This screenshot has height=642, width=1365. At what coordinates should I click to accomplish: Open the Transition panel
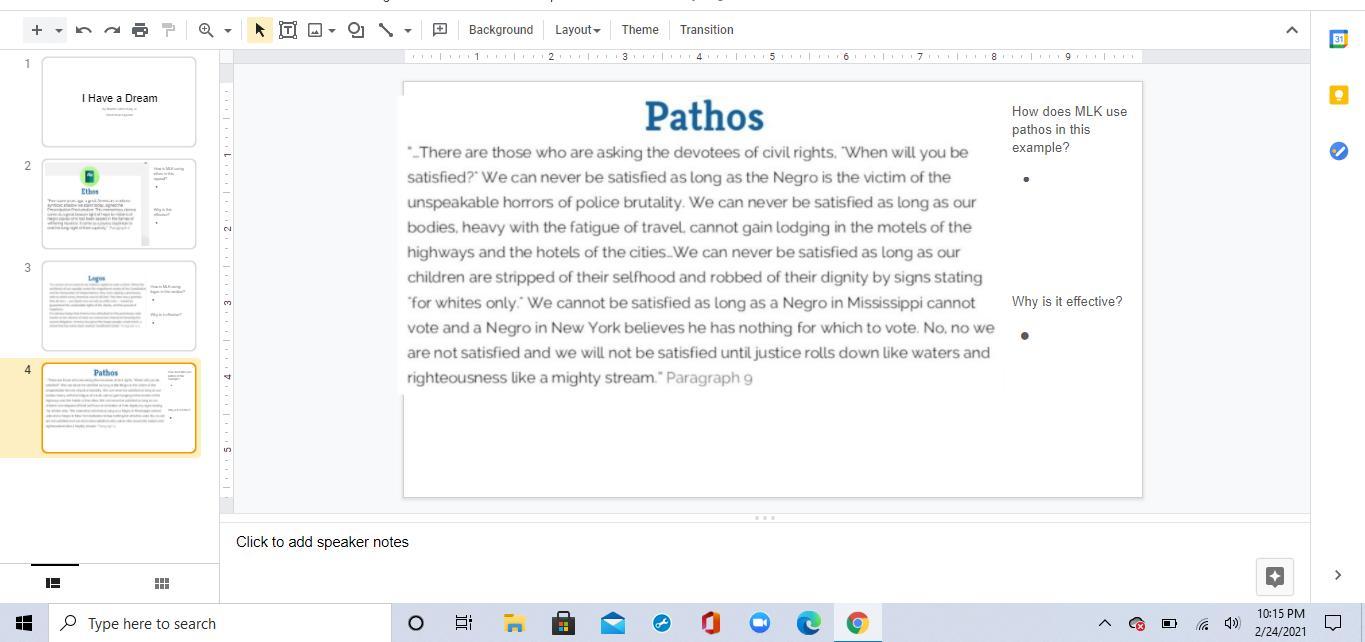pyautogui.click(x=707, y=30)
